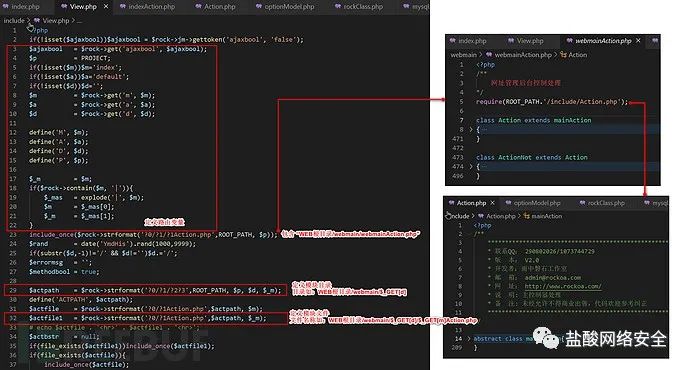Expand folded ActionNot class body at line 474
This screenshot has width=690, height=370.
click(471, 166)
